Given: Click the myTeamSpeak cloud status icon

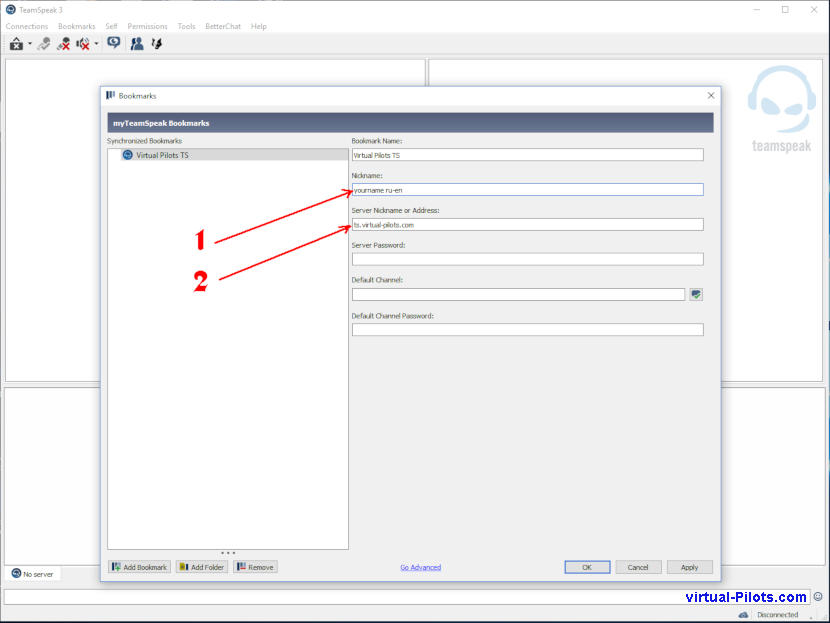Looking at the screenshot, I should (744, 615).
